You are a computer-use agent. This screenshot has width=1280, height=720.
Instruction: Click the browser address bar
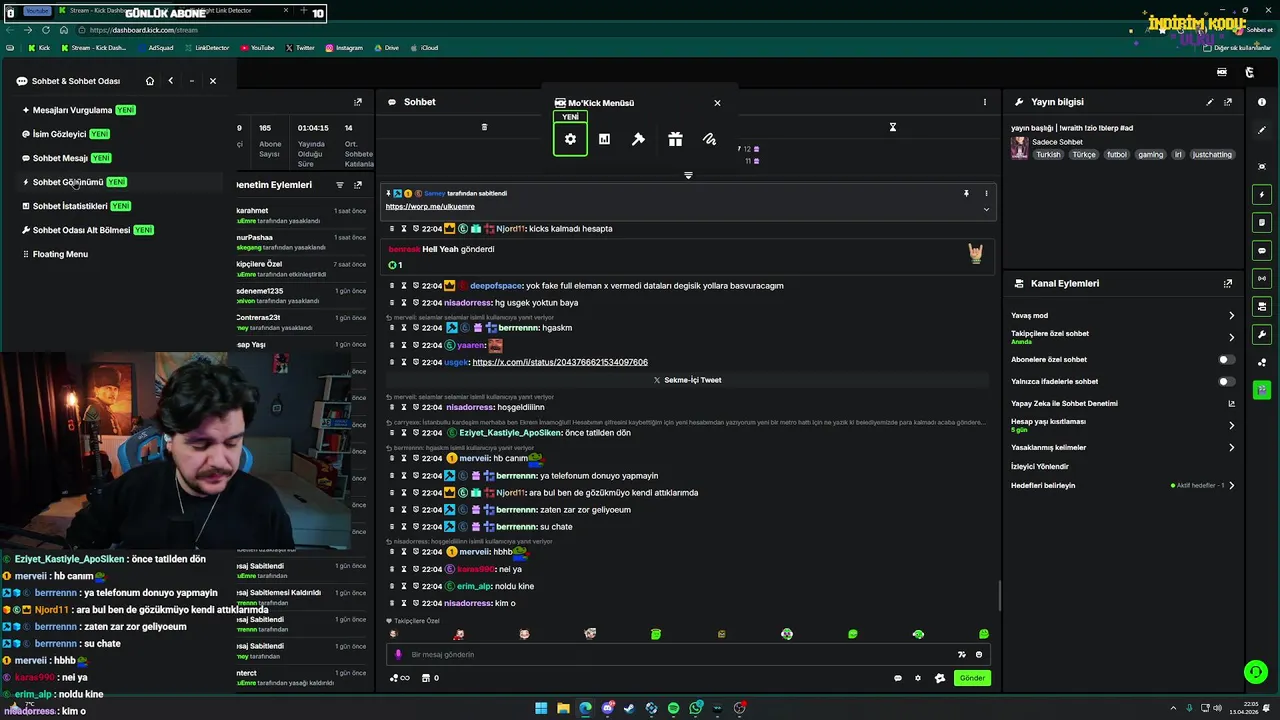[x=600, y=30]
